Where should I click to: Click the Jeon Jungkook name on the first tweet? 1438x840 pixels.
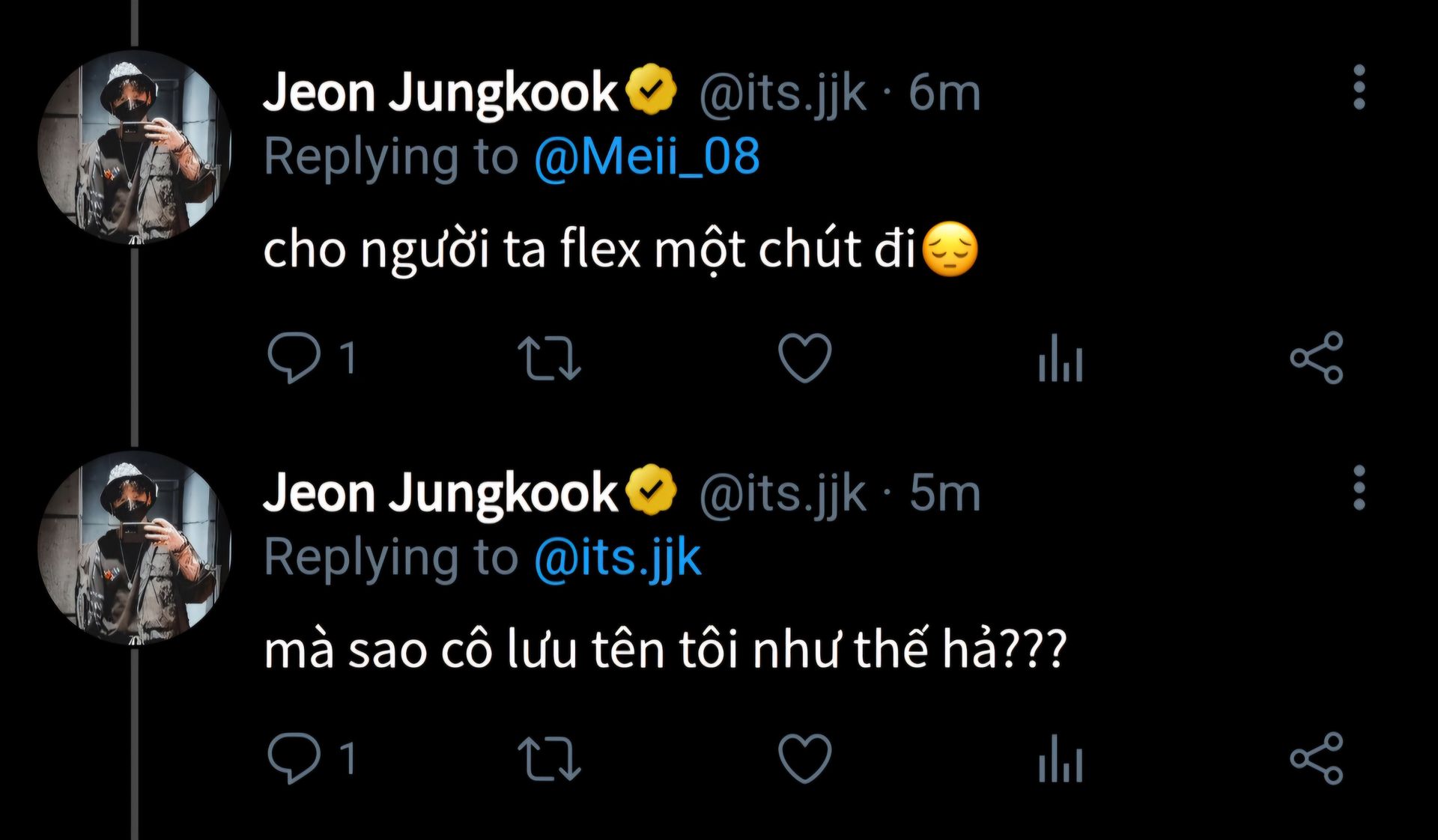(x=440, y=93)
